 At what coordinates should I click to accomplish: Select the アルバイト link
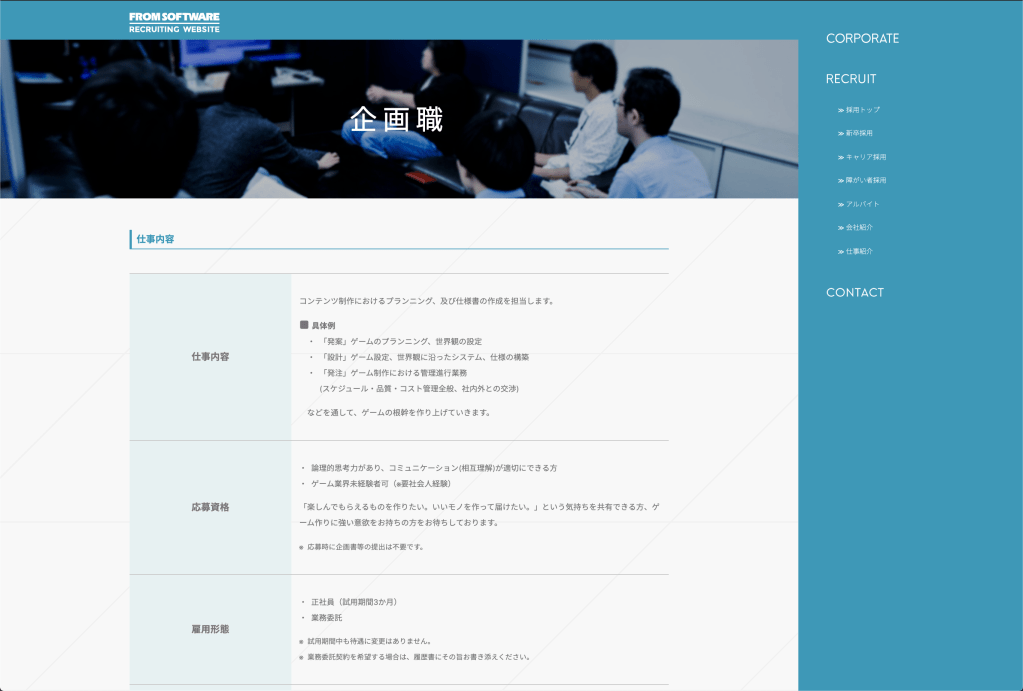coord(858,204)
